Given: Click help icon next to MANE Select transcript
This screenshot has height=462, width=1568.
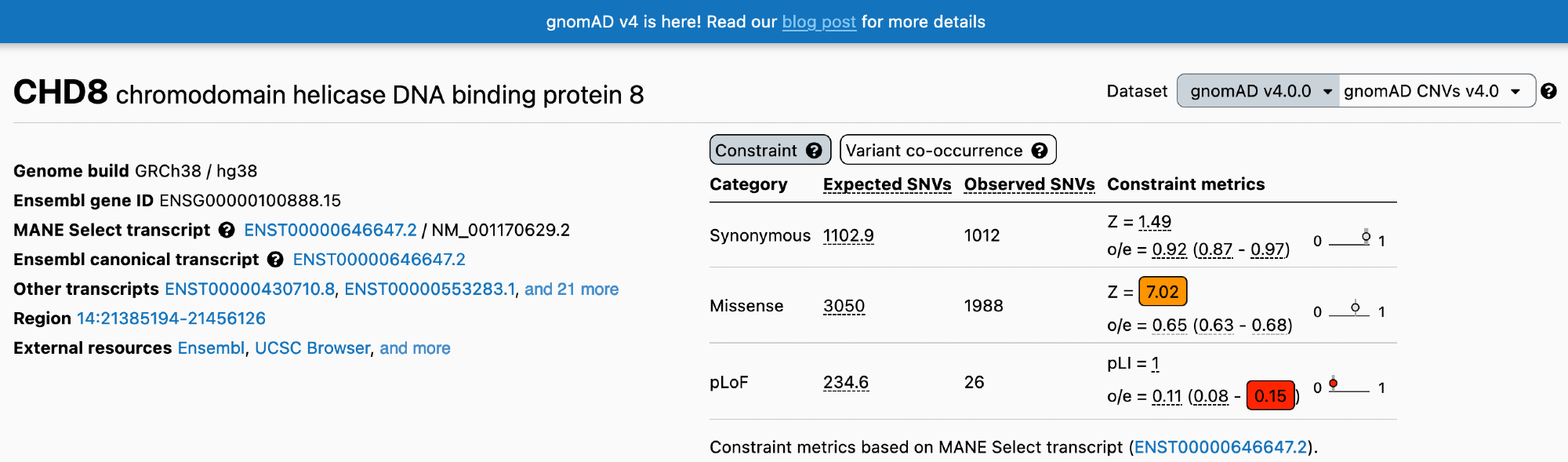Looking at the screenshot, I should (227, 230).
